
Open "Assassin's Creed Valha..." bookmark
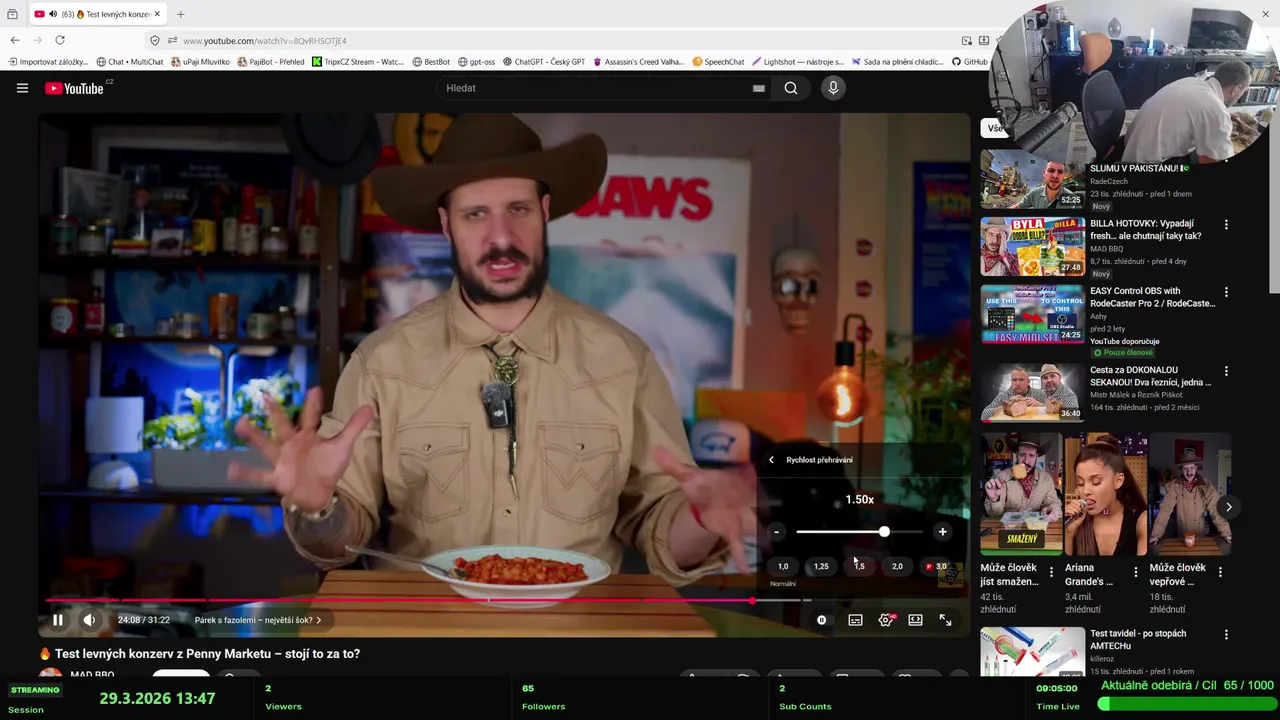(x=639, y=62)
